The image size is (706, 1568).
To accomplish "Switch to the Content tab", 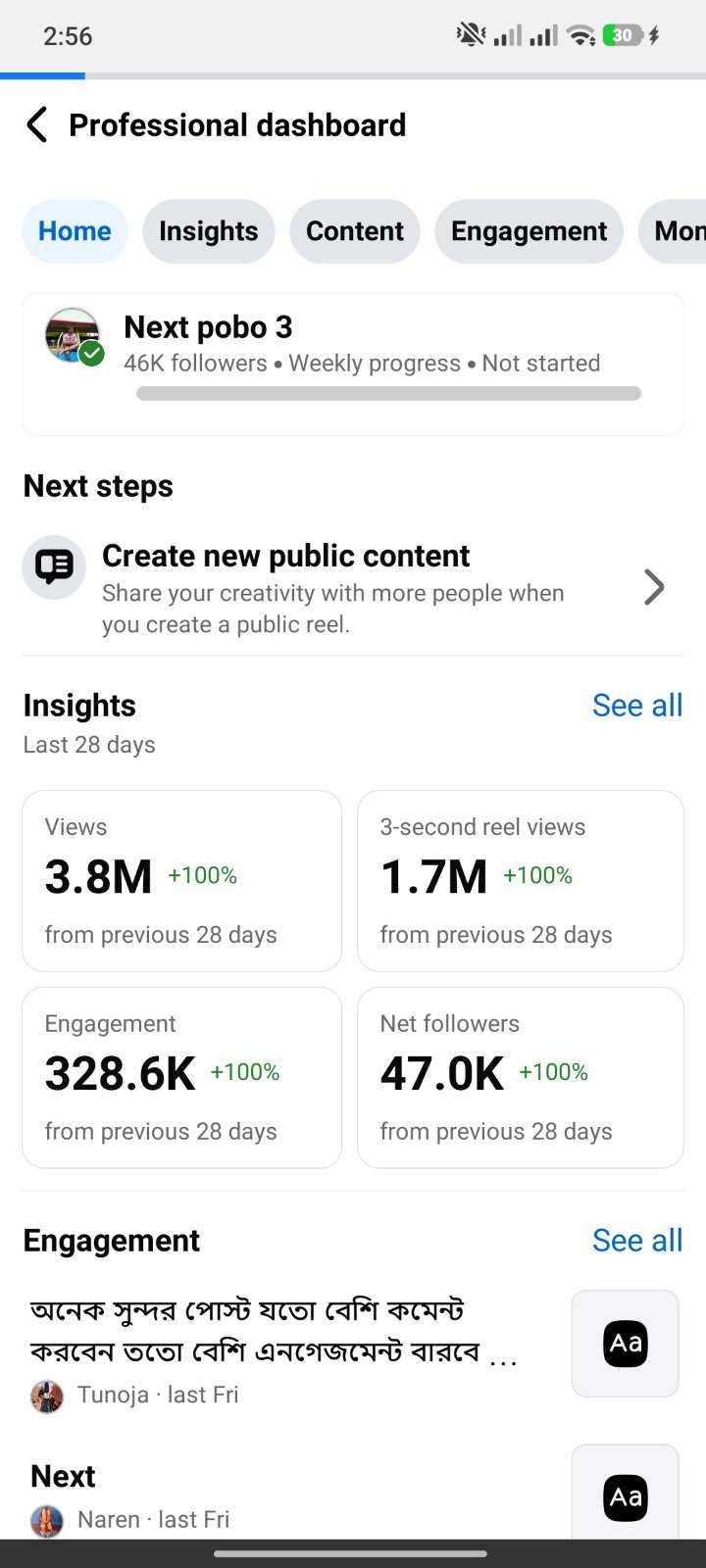I will pos(355,231).
